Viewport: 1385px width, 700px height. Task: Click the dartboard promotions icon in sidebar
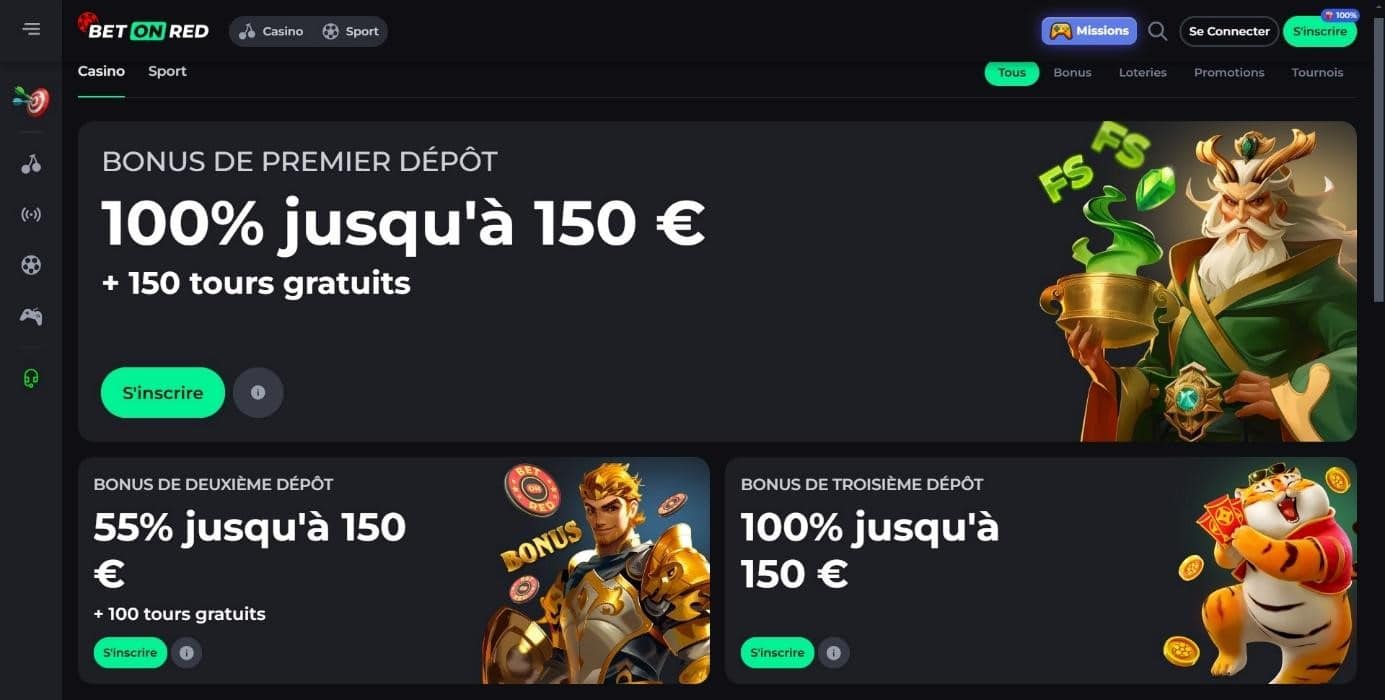31,100
